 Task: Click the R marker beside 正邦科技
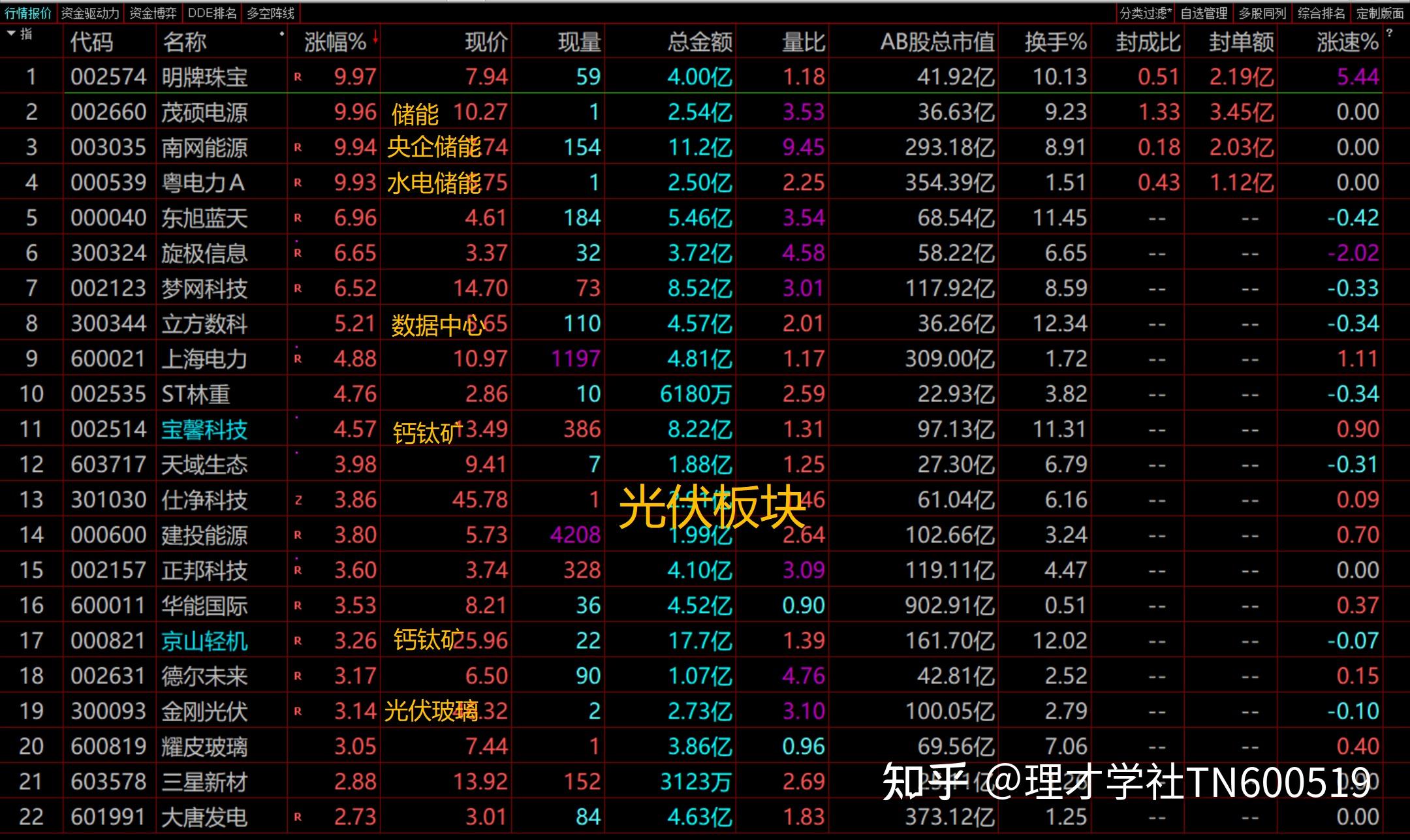pyautogui.click(x=298, y=570)
